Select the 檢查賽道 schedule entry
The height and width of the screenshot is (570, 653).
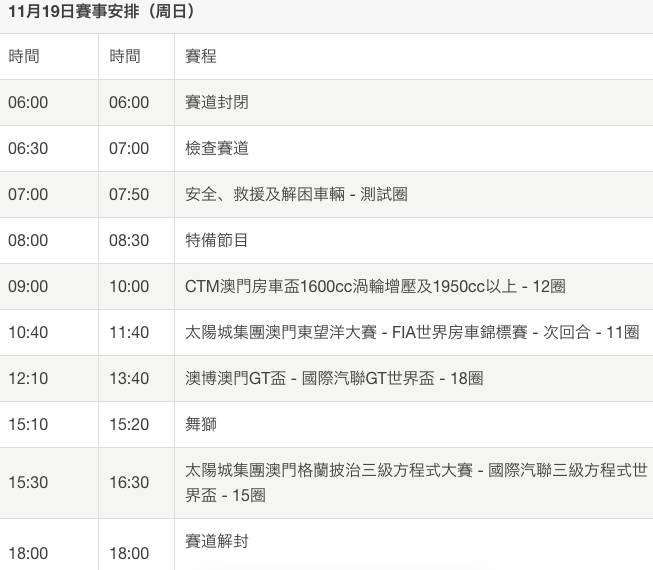coord(217,148)
